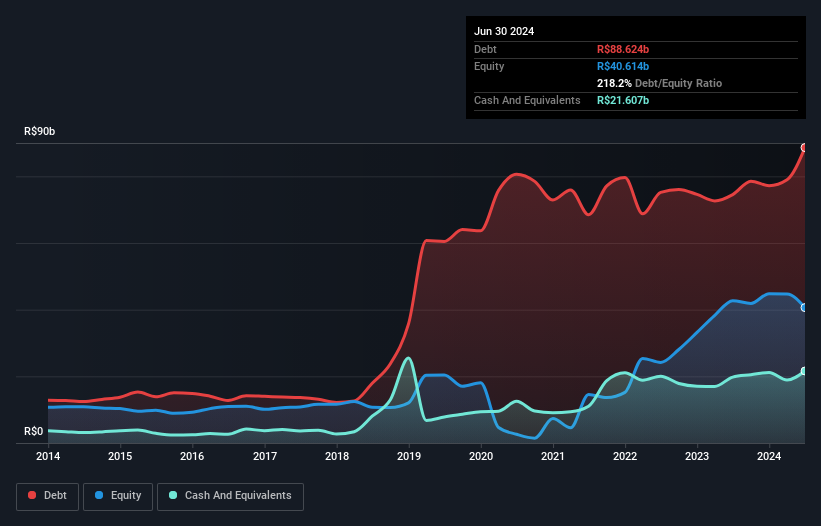Toggle the Debt legend button

47,496
